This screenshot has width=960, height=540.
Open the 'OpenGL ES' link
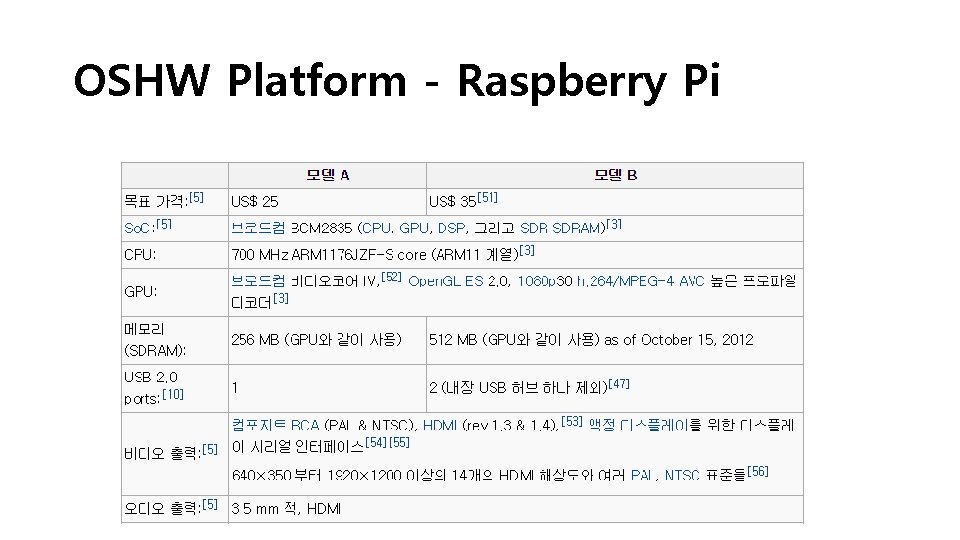446,281
